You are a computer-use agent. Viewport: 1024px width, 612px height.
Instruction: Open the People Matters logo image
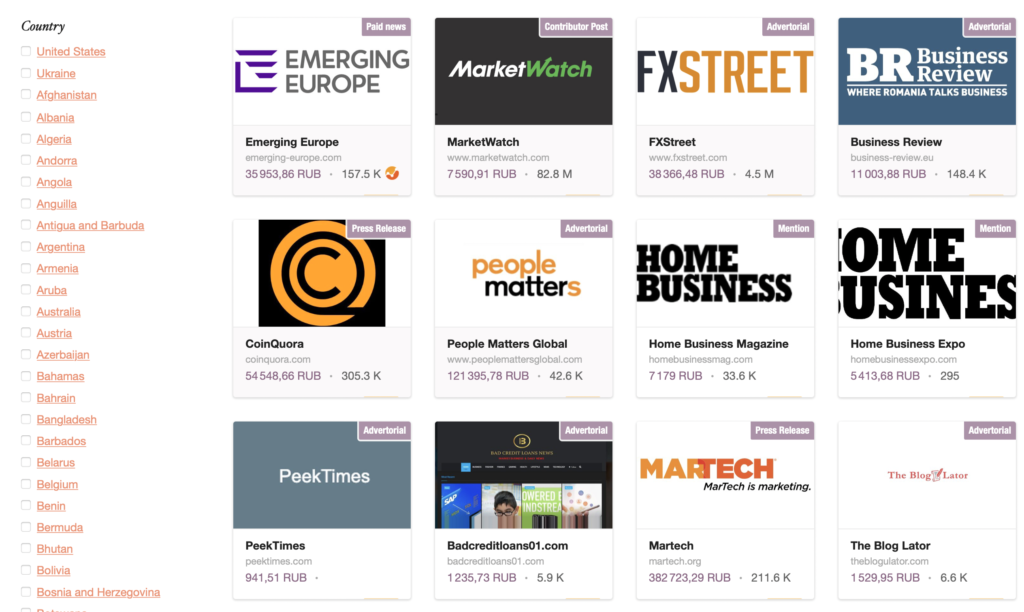(x=523, y=273)
